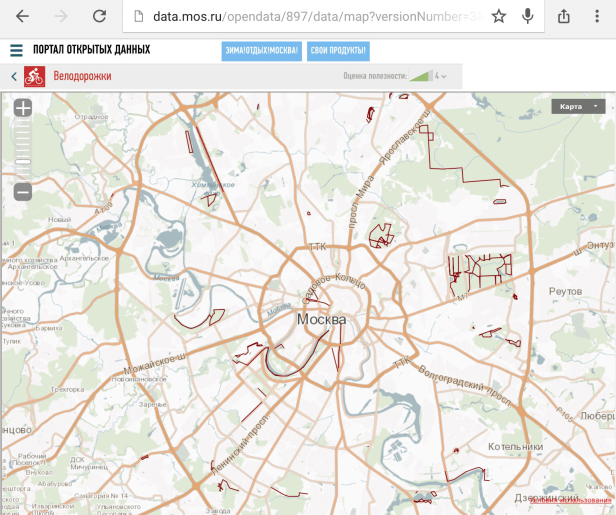Click the ПОРТАЛ ОТКРЫТЫХ ДАННЫХ title link
The image size is (616, 515).
tap(91, 50)
